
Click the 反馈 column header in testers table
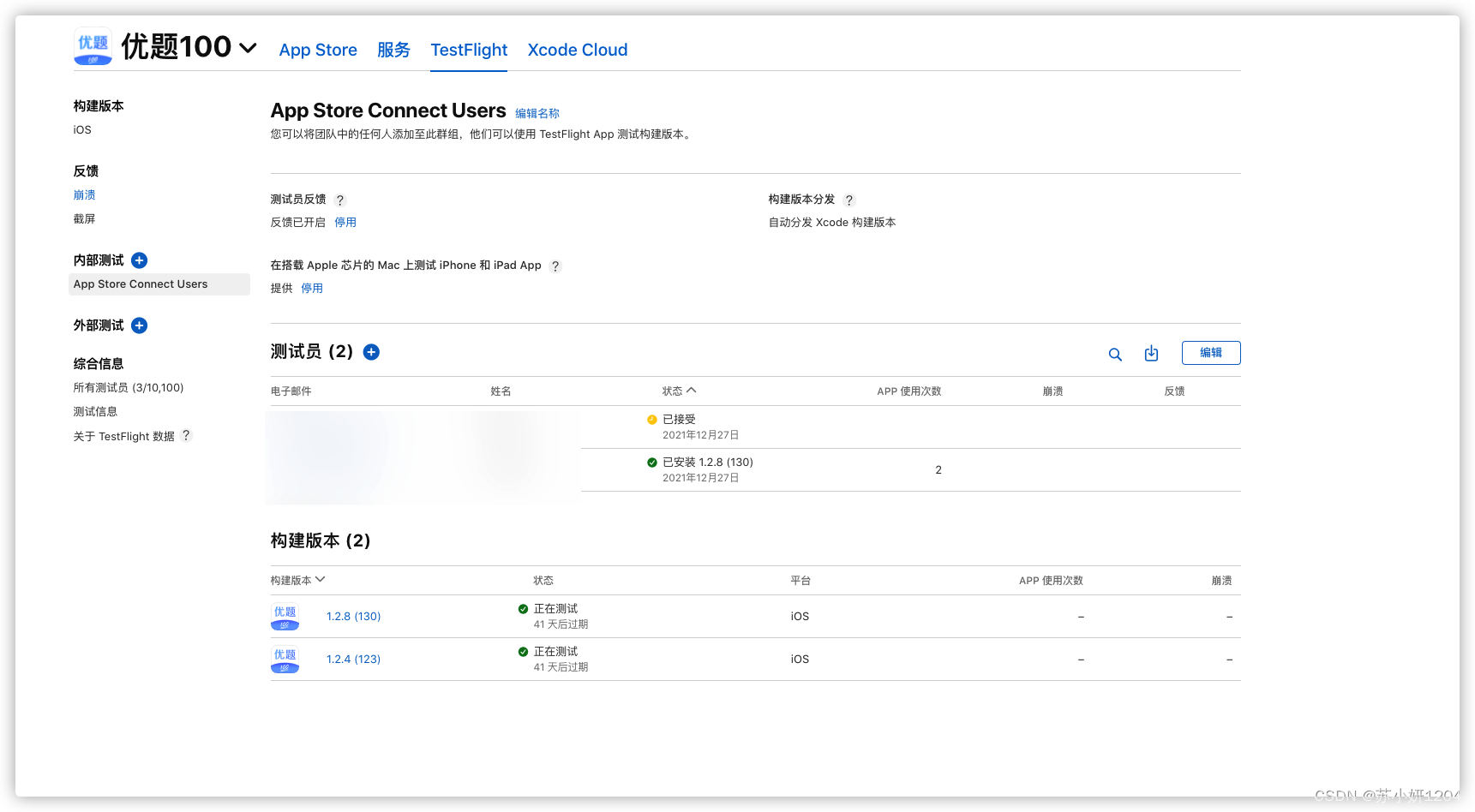pyautogui.click(x=1174, y=391)
